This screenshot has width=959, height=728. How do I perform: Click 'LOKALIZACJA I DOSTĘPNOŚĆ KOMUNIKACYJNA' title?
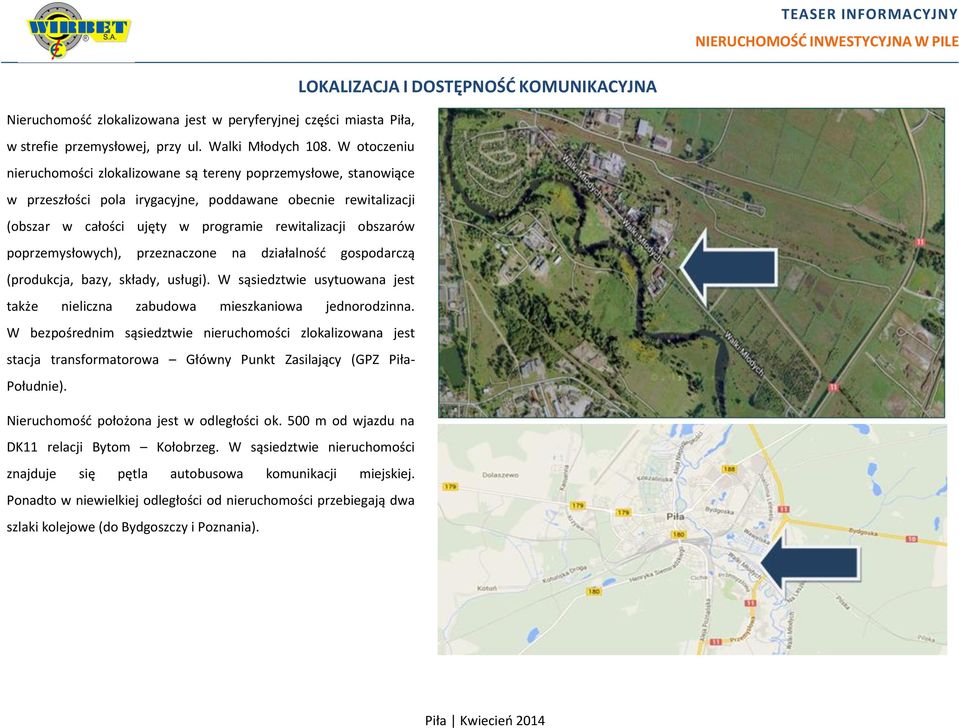tap(477, 86)
